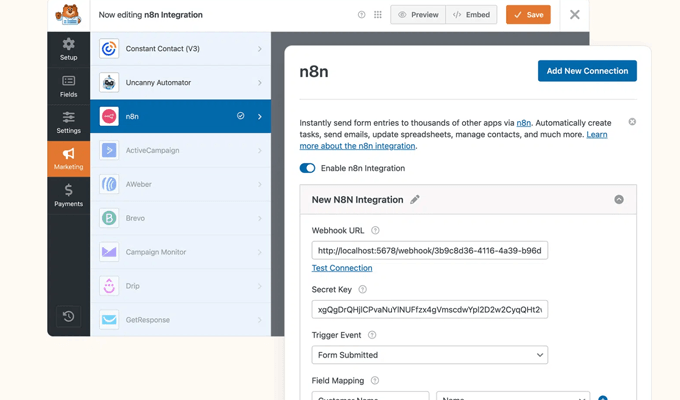
Task: Click the 'New N8N Integration' title text
Action: (357, 200)
